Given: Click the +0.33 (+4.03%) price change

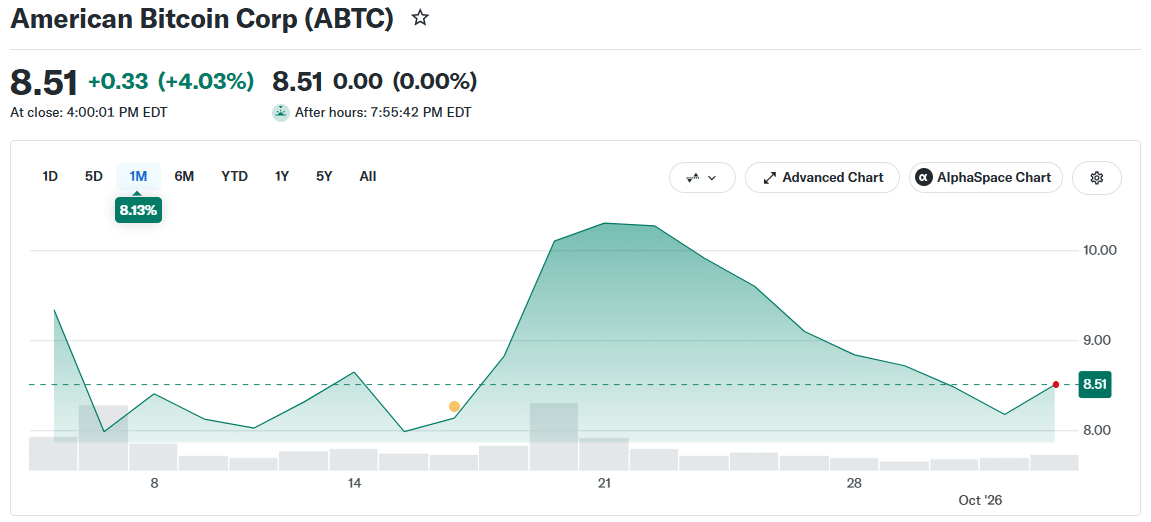Looking at the screenshot, I should (171, 81).
